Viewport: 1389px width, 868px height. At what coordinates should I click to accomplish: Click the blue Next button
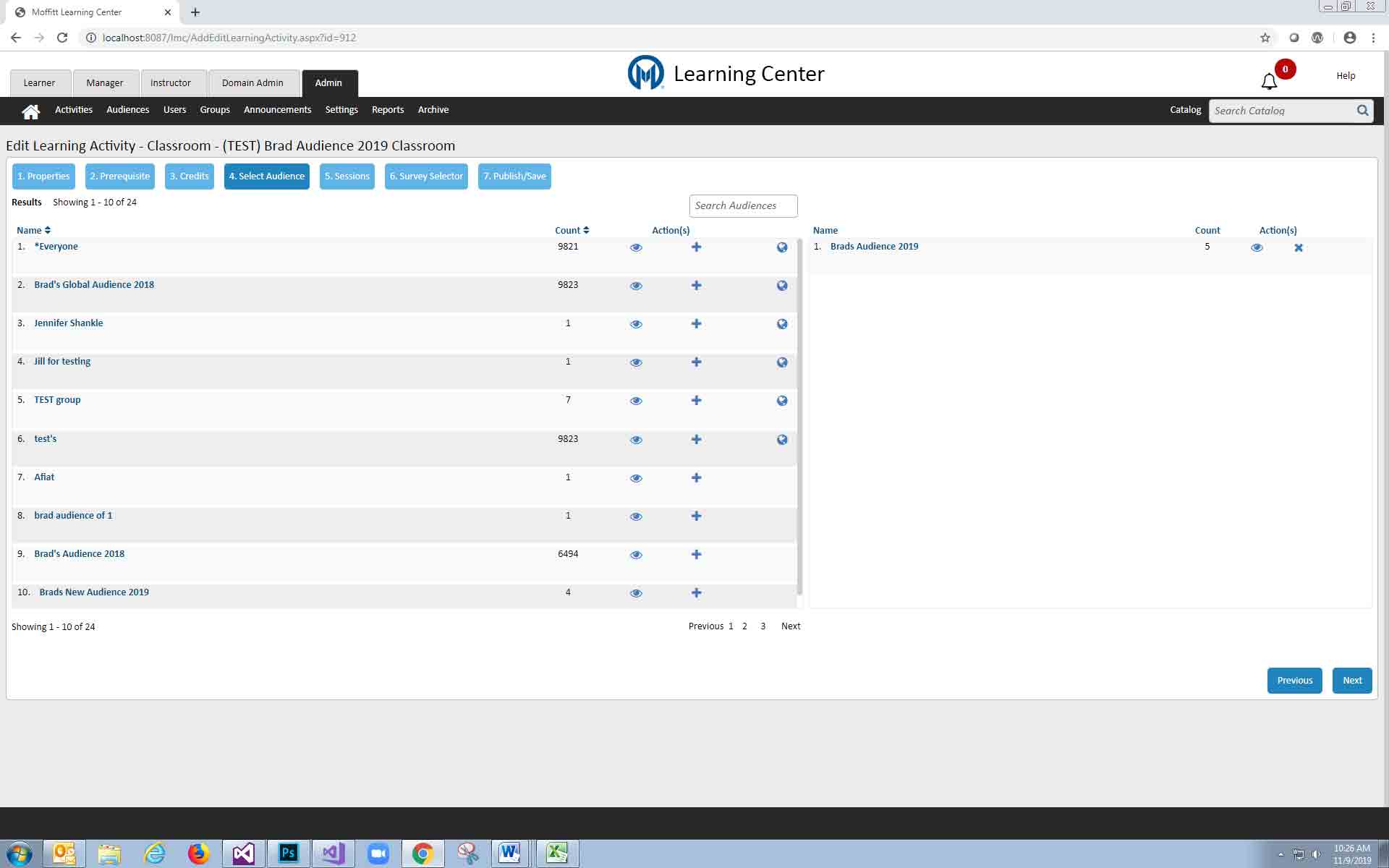point(1351,681)
